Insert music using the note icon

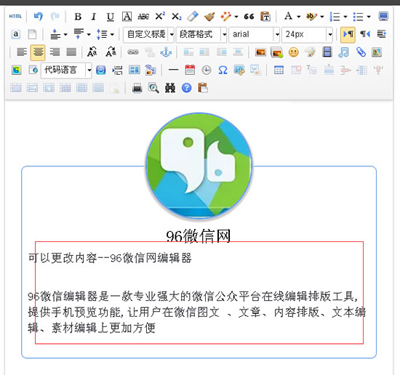pyautogui.click(x=344, y=52)
